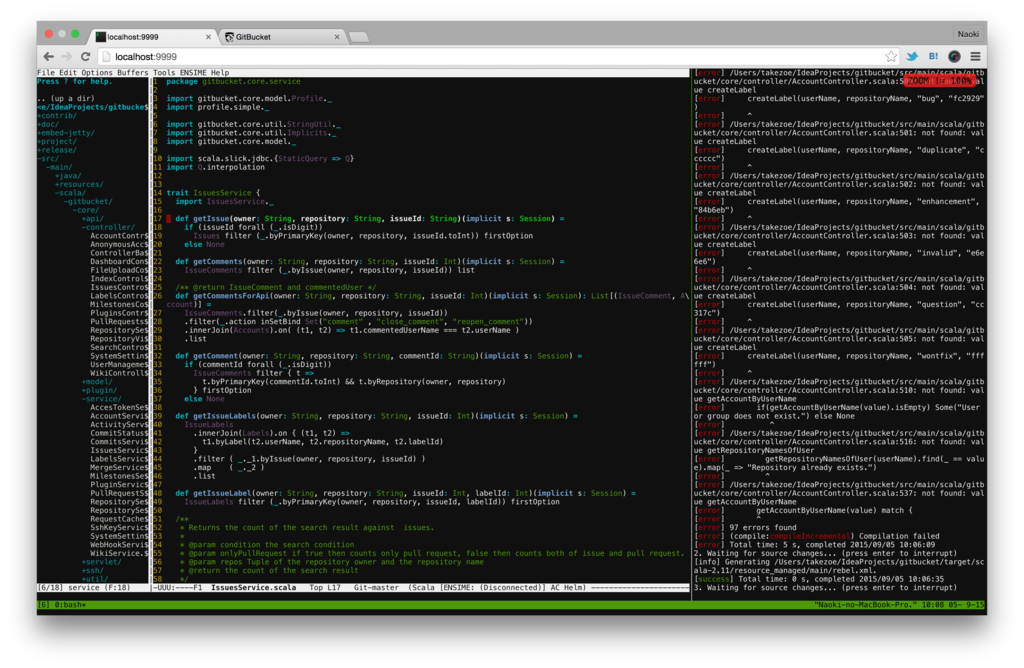Go back using the browser back arrow
1024x668 pixels.
coord(49,57)
